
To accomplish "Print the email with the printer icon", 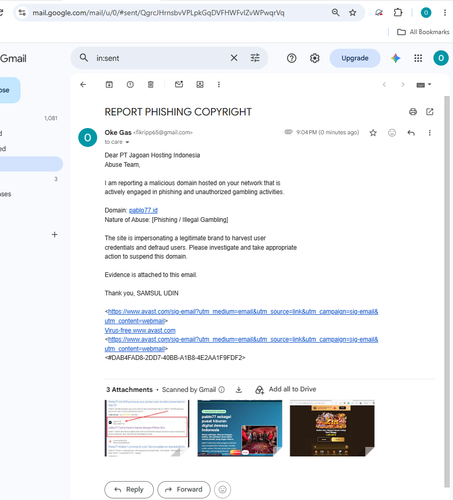I will coord(413,112).
